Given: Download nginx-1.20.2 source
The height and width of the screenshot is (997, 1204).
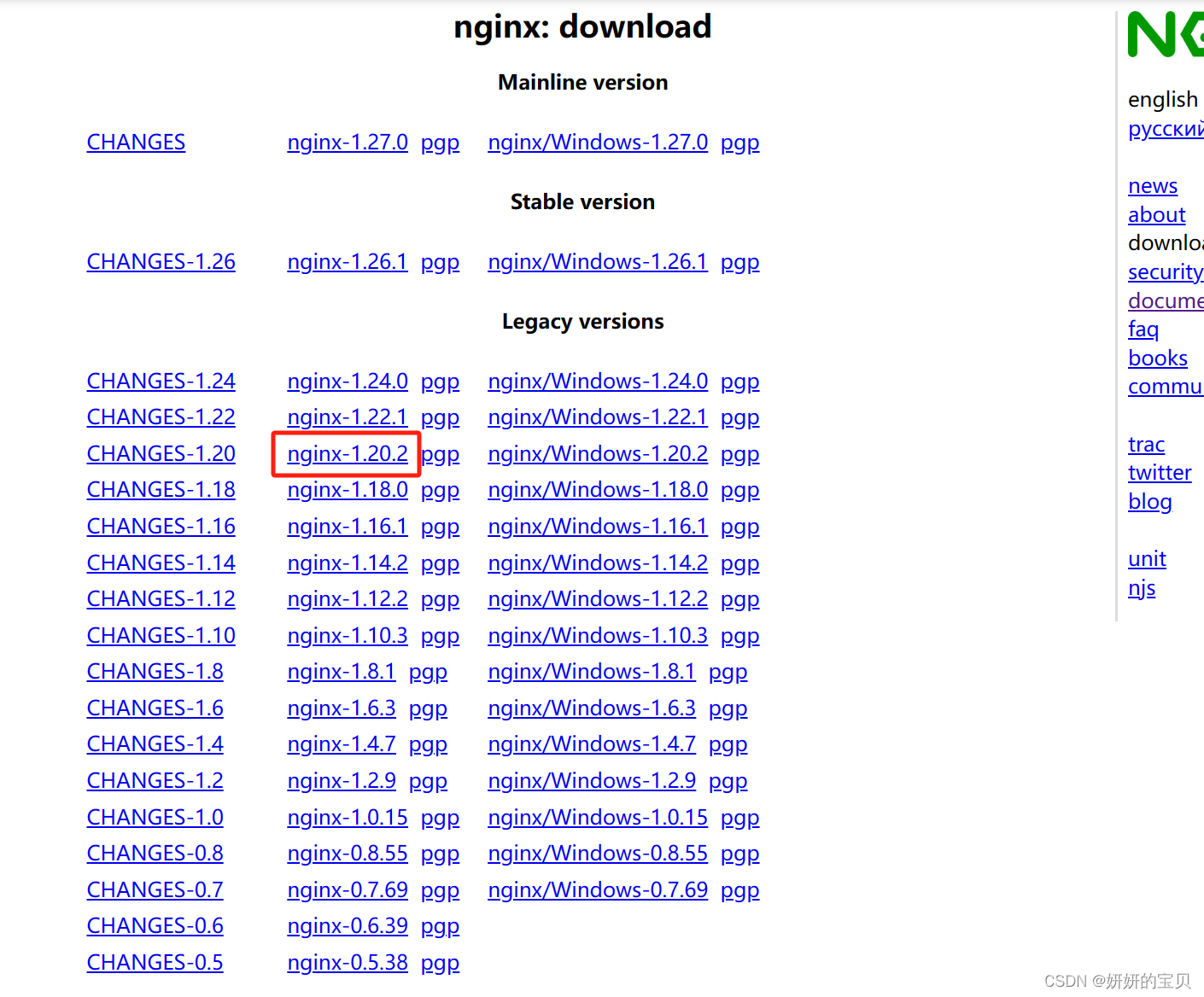Looking at the screenshot, I should [x=348, y=454].
